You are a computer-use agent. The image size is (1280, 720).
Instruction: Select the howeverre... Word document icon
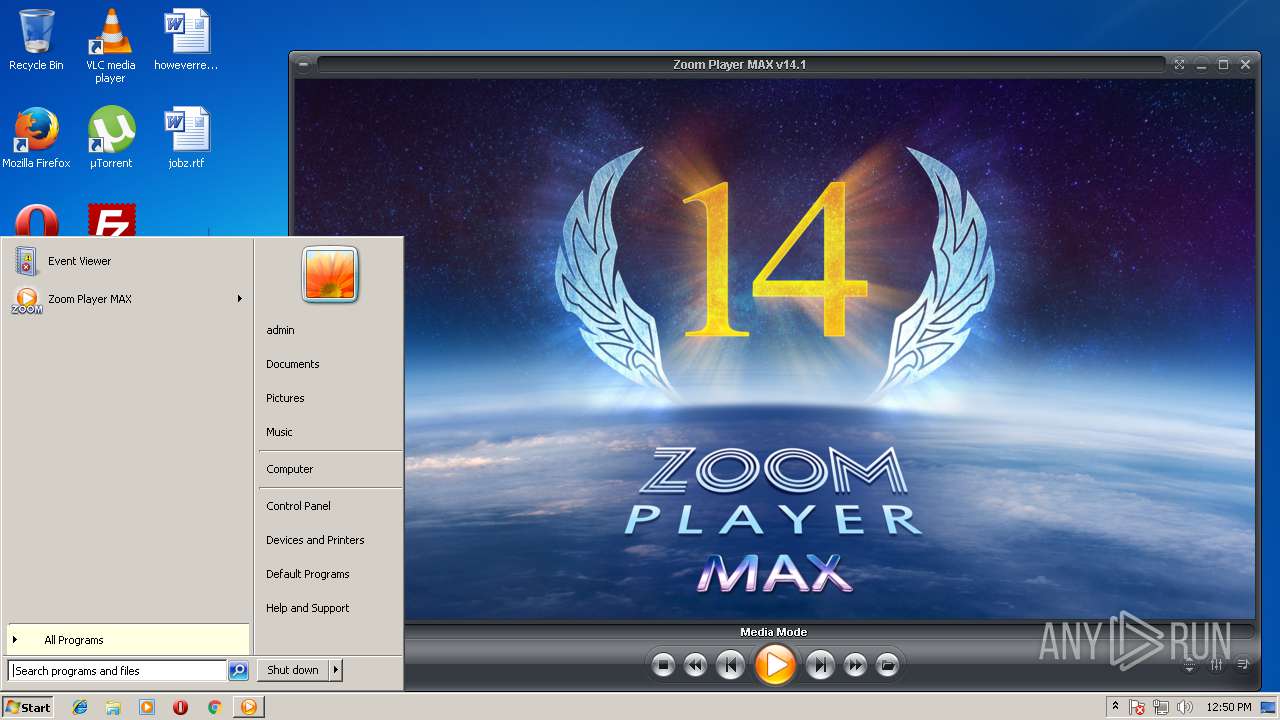click(x=186, y=40)
